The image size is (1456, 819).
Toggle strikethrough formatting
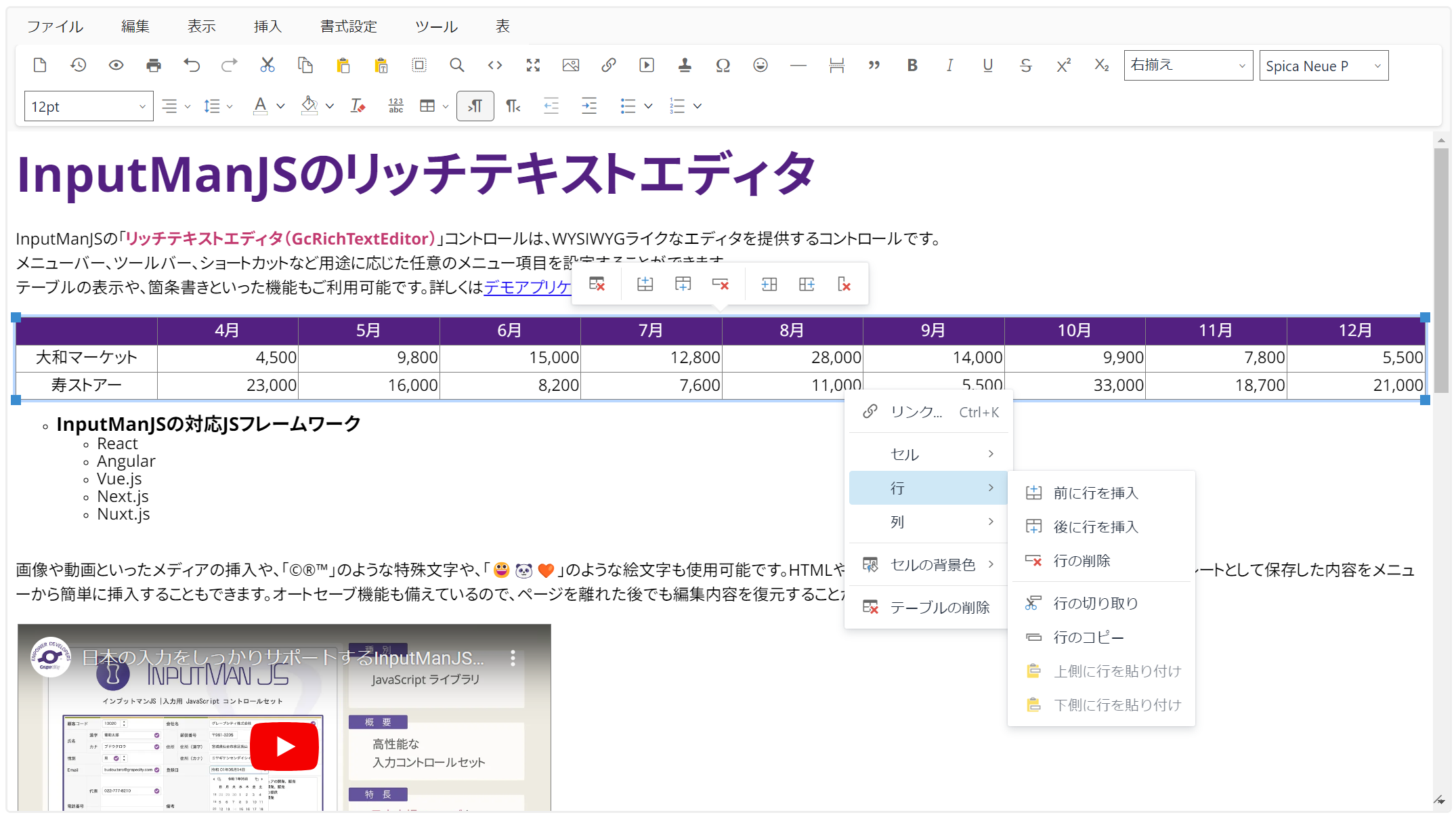tap(1026, 65)
